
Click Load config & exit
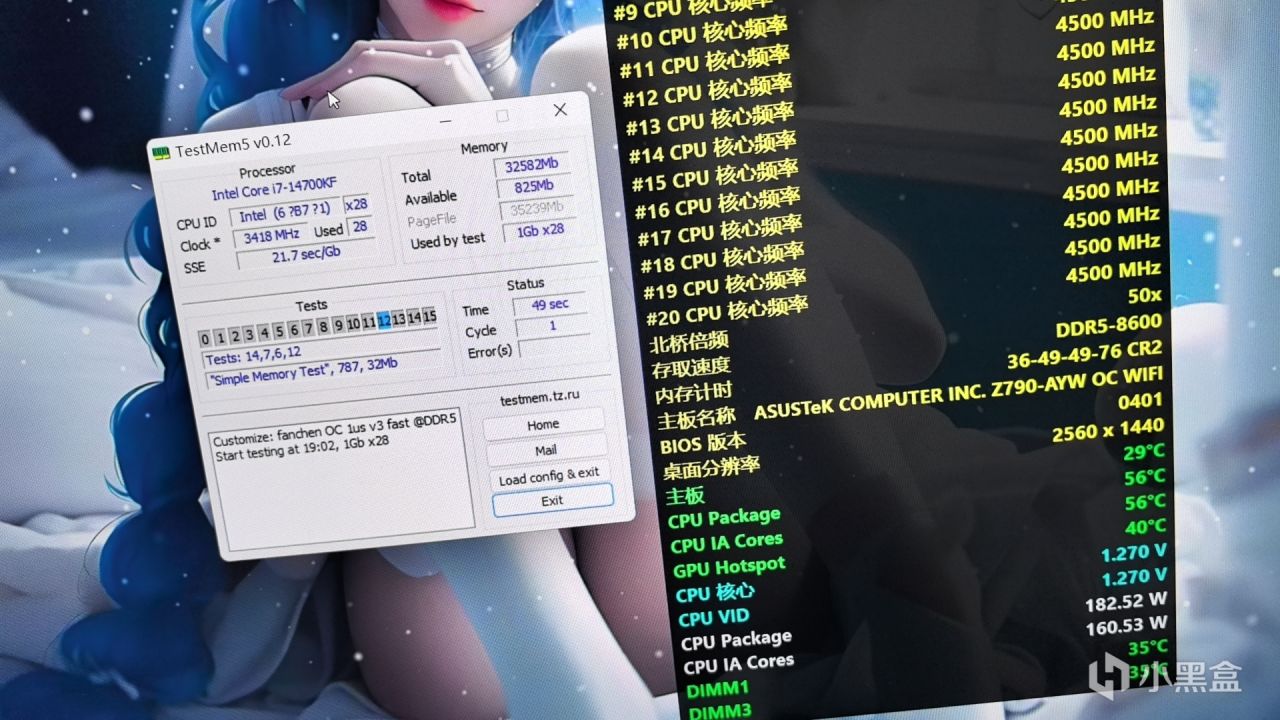[549, 476]
